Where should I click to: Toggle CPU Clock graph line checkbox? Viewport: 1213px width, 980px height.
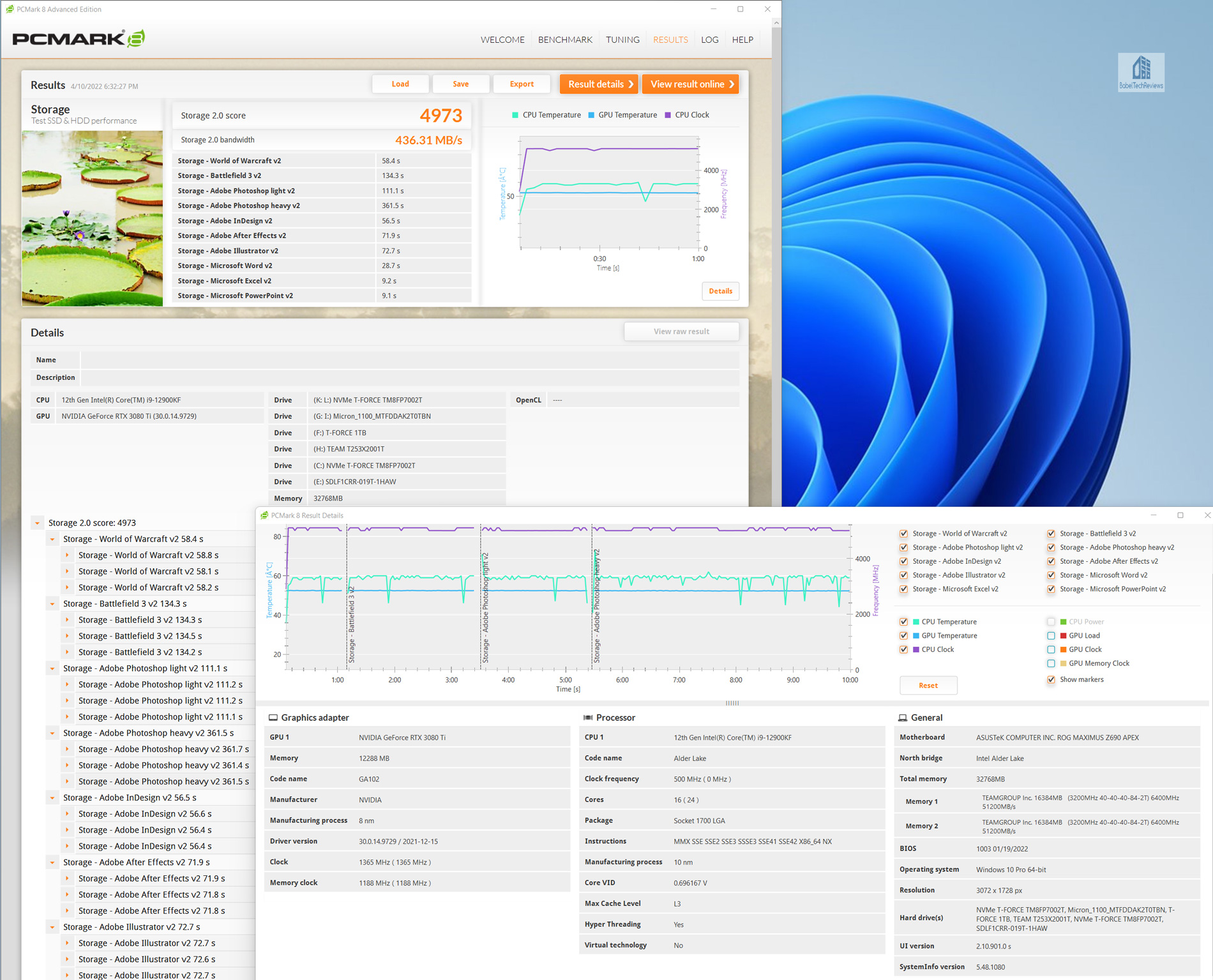(x=904, y=650)
